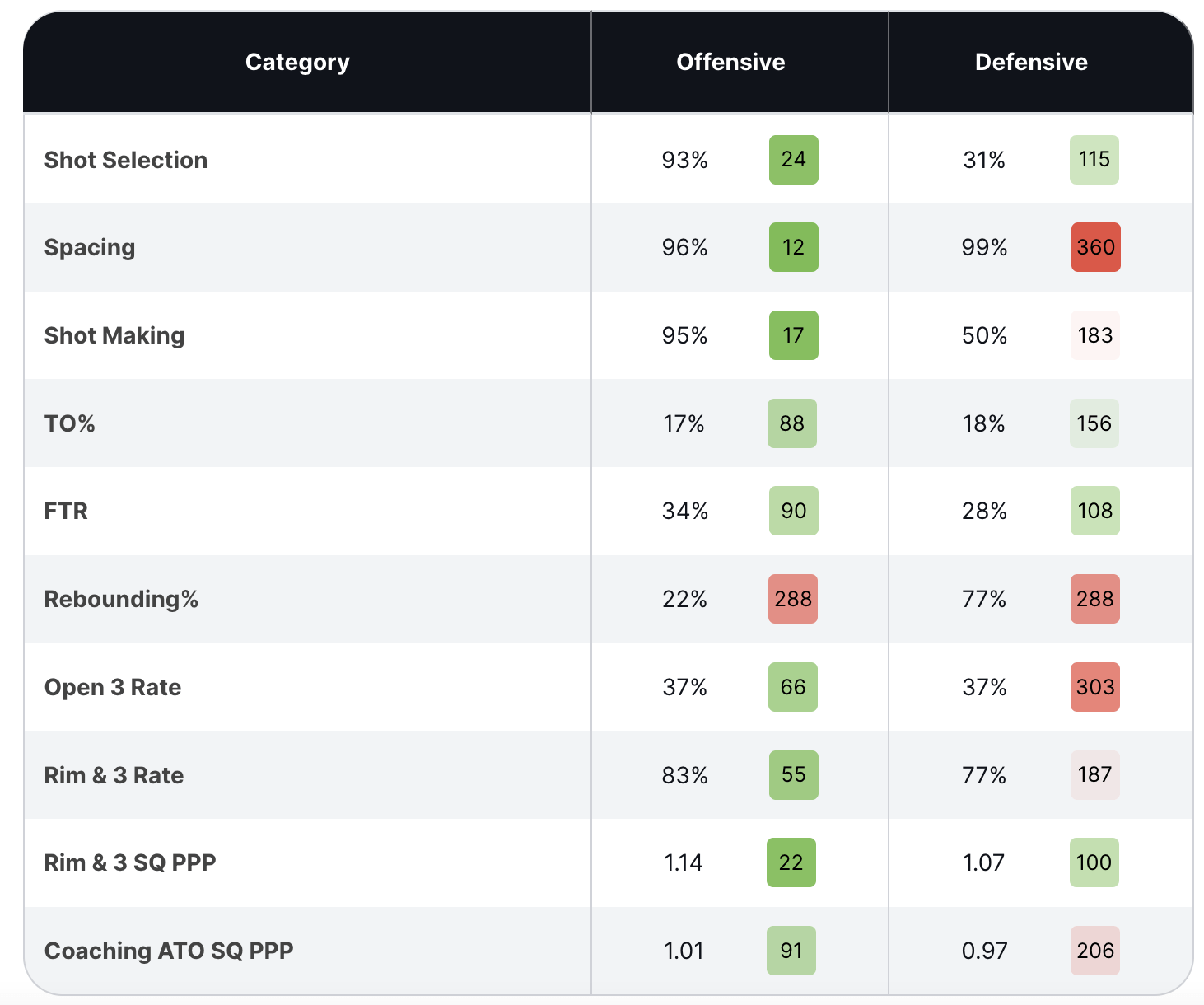Click the offensive Rebounding% 22% value

coord(684,599)
